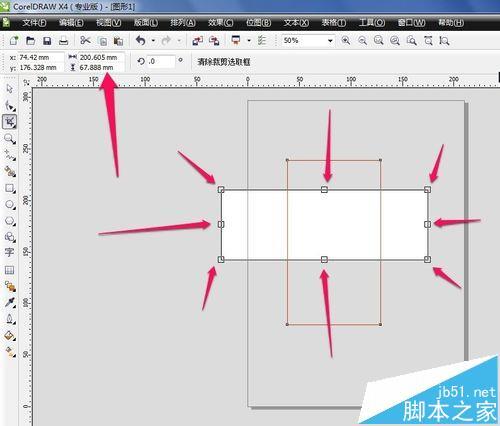500x426 pixels.
Task: Select the Zoom tool in toolbox
Action: (9, 139)
